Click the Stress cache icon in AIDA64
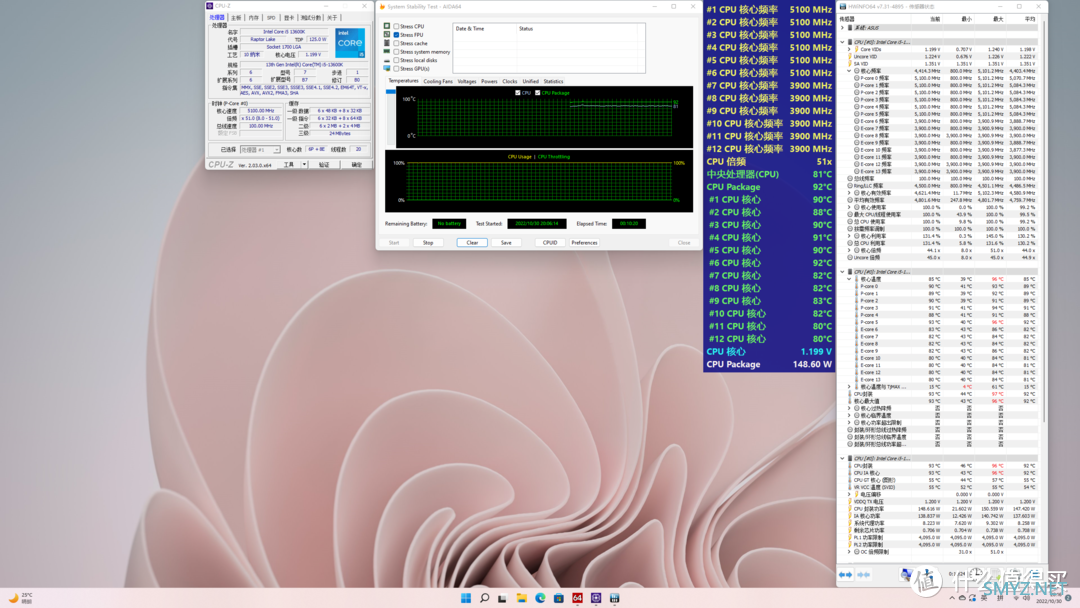 (387, 43)
